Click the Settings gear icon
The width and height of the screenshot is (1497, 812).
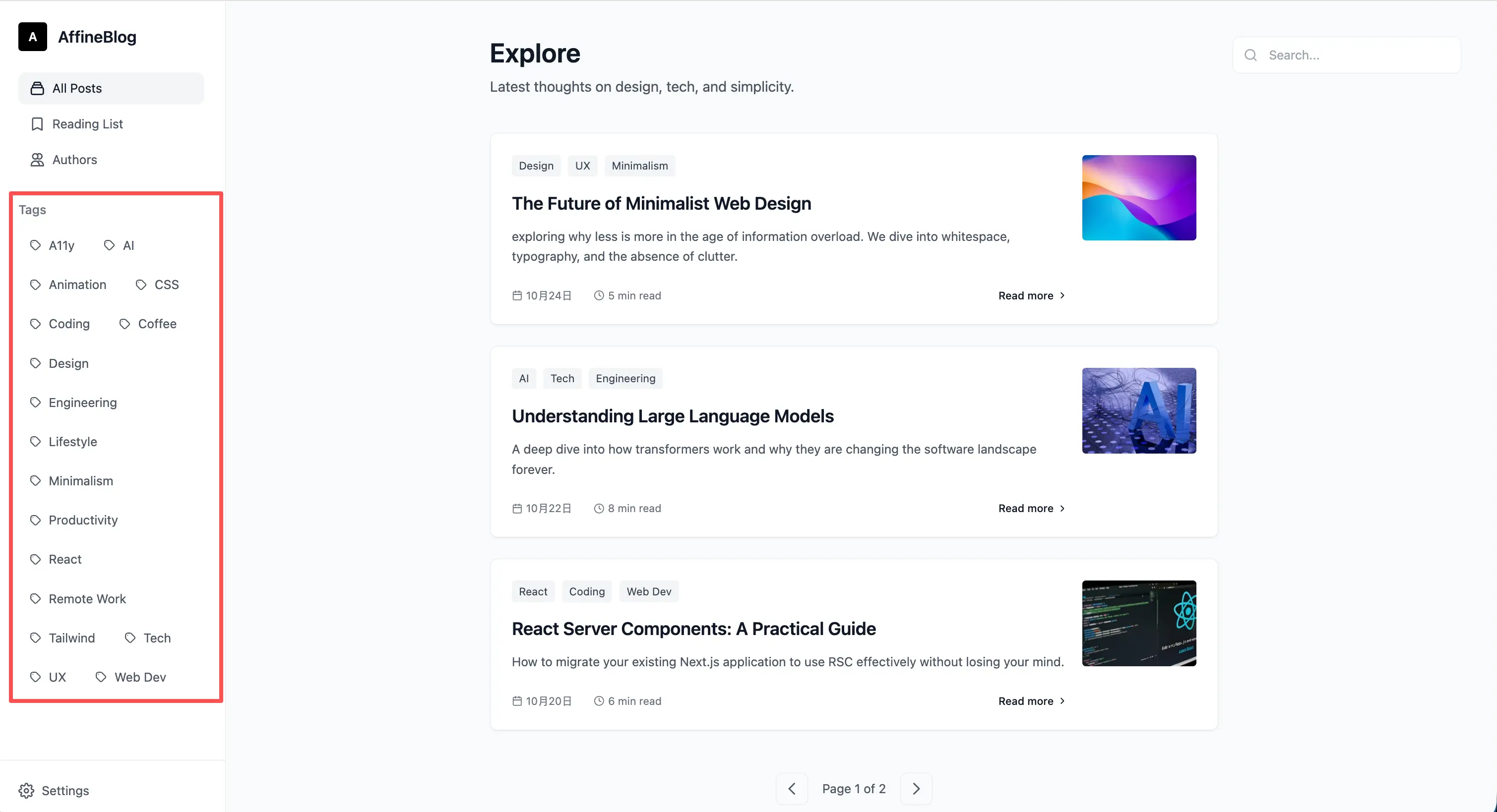(x=26, y=790)
